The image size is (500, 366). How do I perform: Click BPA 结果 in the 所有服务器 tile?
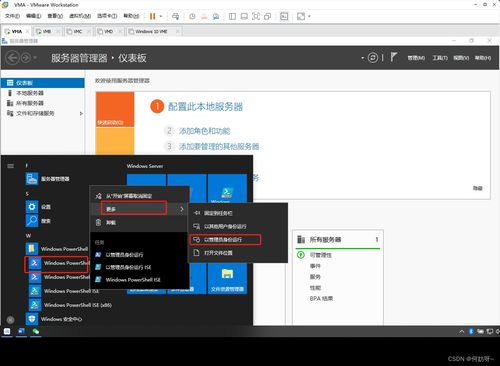click(x=321, y=298)
